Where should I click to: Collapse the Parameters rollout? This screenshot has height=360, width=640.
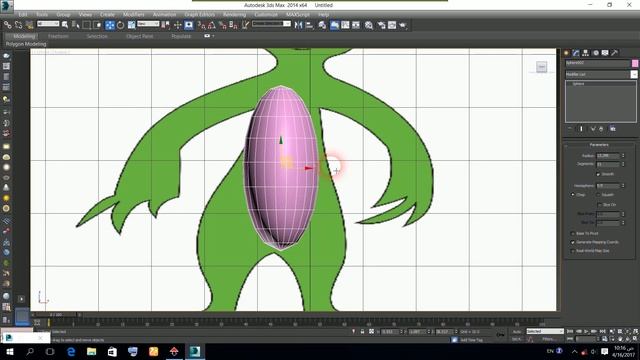(599, 145)
